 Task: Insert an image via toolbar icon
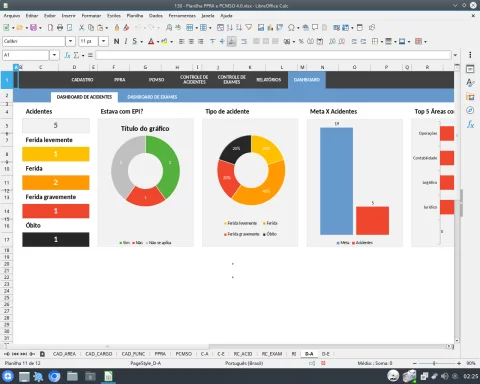[261, 28]
